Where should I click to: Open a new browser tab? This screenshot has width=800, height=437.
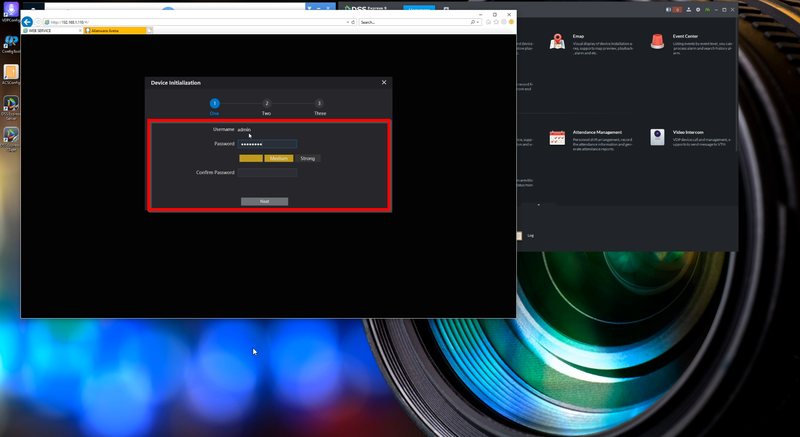(149, 31)
